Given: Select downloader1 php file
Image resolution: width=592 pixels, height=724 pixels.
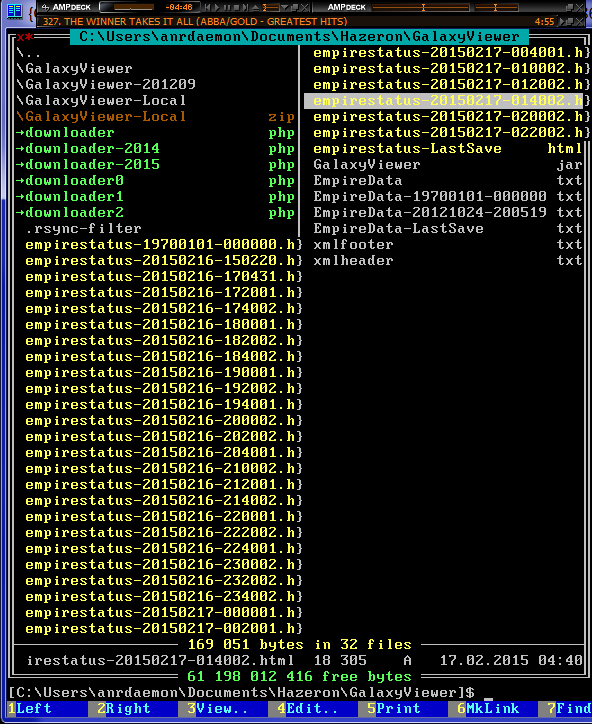Looking at the screenshot, I should [x=157, y=197].
